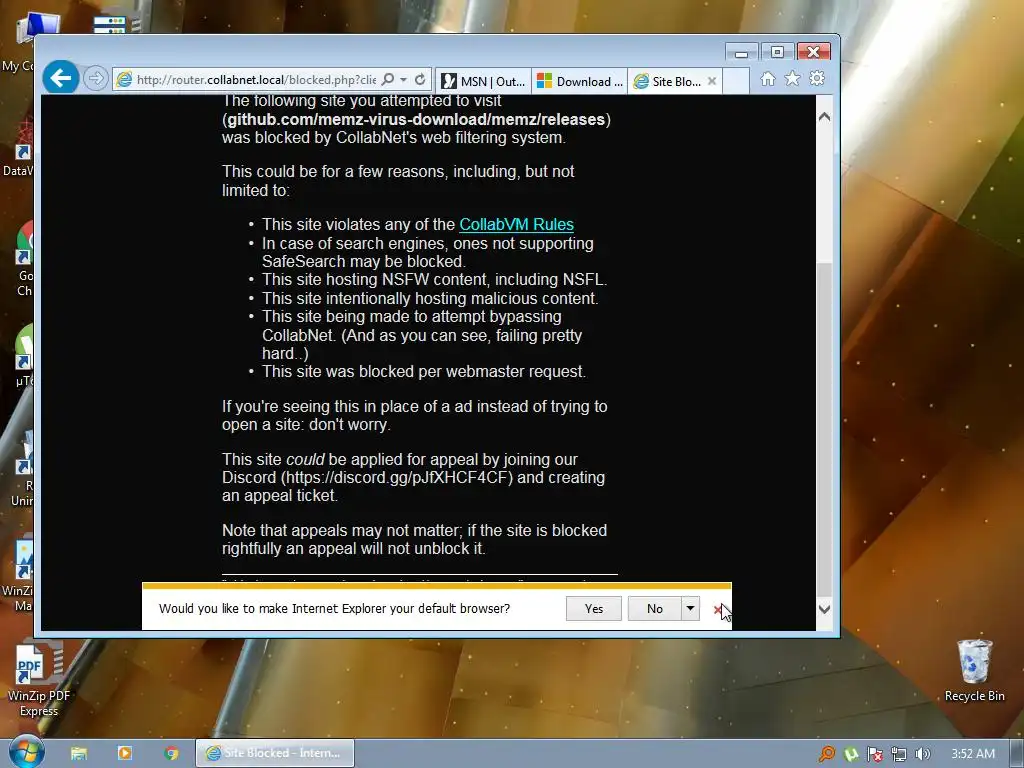1024x768 pixels.
Task: Click the Show desktop strip beside the clock
Action: pyautogui.click(x=1017, y=753)
